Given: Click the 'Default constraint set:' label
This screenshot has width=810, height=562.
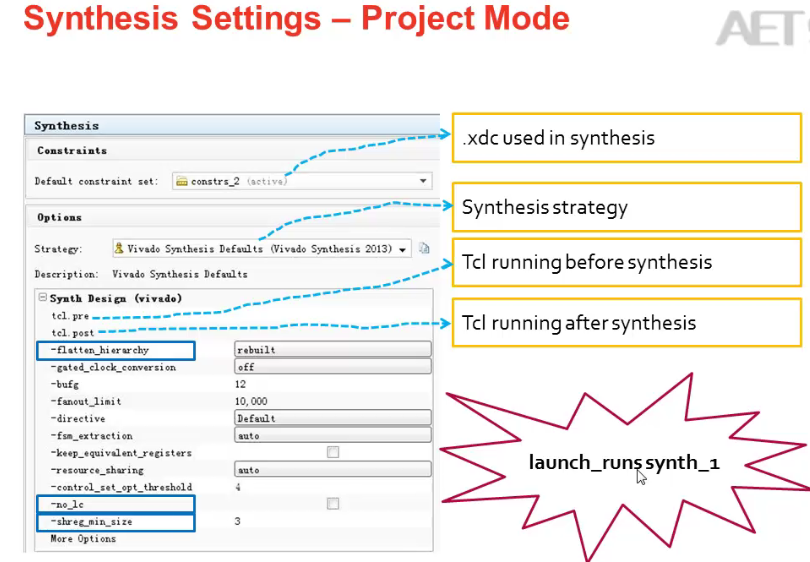Looking at the screenshot, I should [x=96, y=181].
